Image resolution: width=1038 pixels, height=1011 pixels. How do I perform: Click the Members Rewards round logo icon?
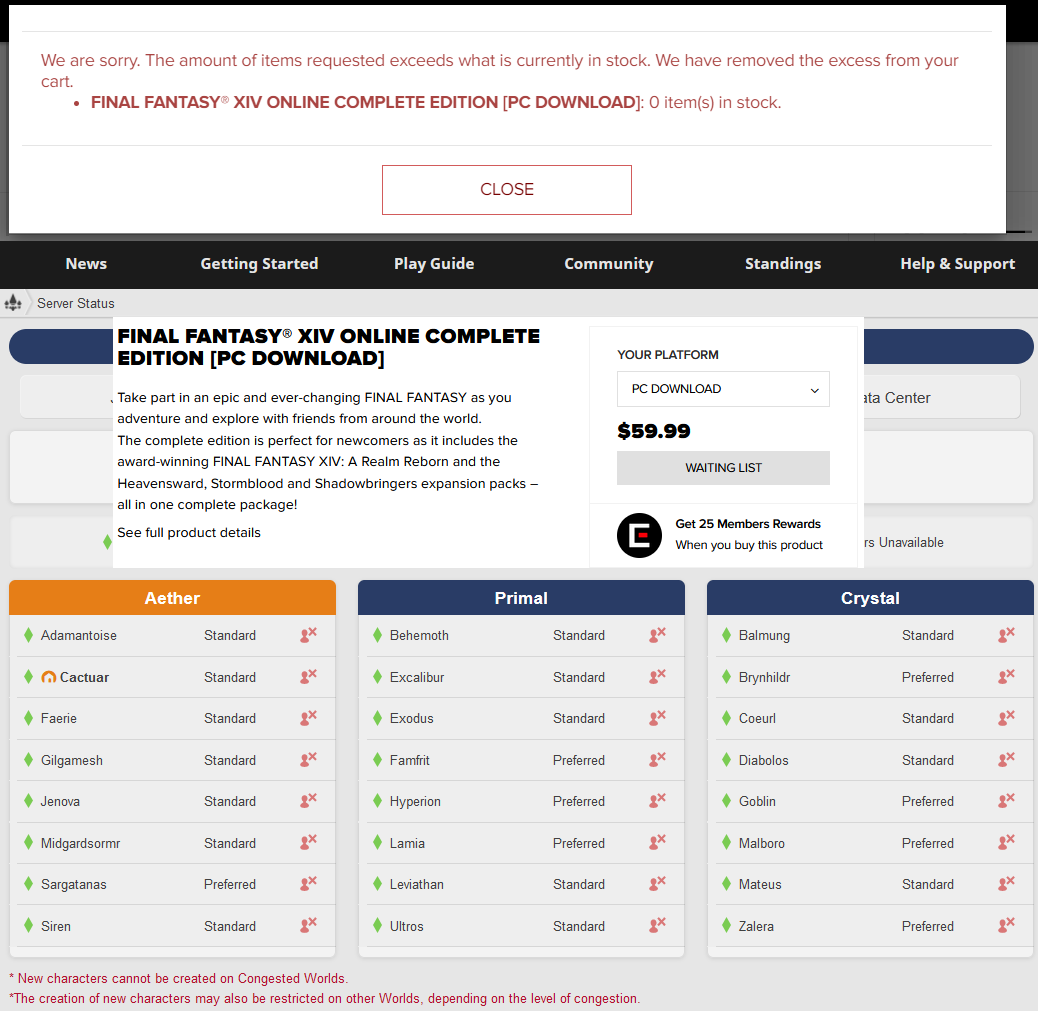(x=639, y=535)
